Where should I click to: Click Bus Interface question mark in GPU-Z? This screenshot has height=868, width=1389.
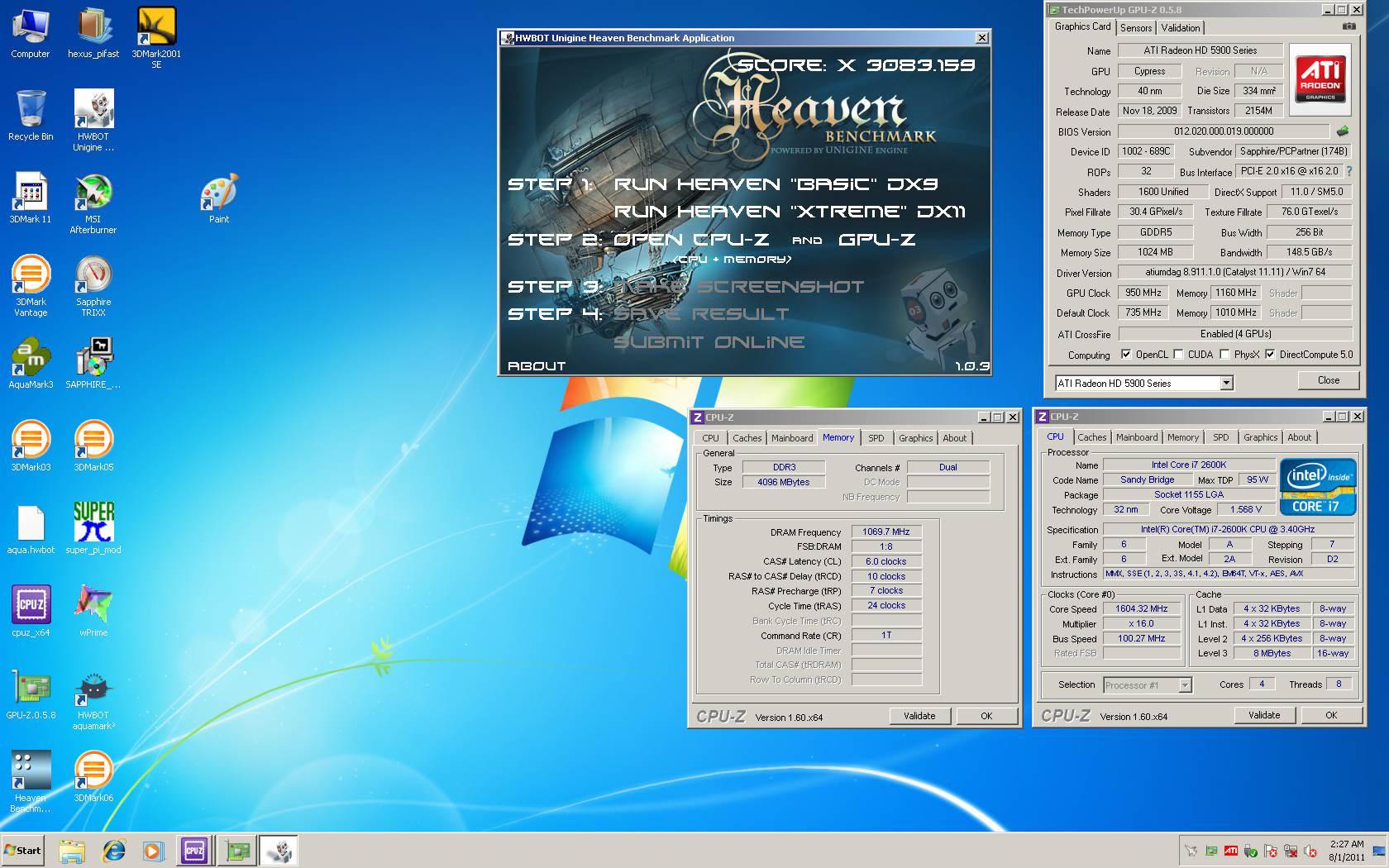(1349, 171)
